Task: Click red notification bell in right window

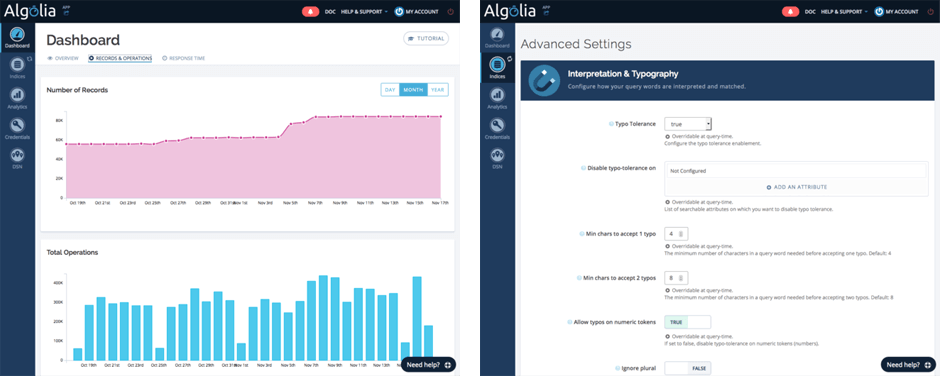Action: (x=791, y=11)
